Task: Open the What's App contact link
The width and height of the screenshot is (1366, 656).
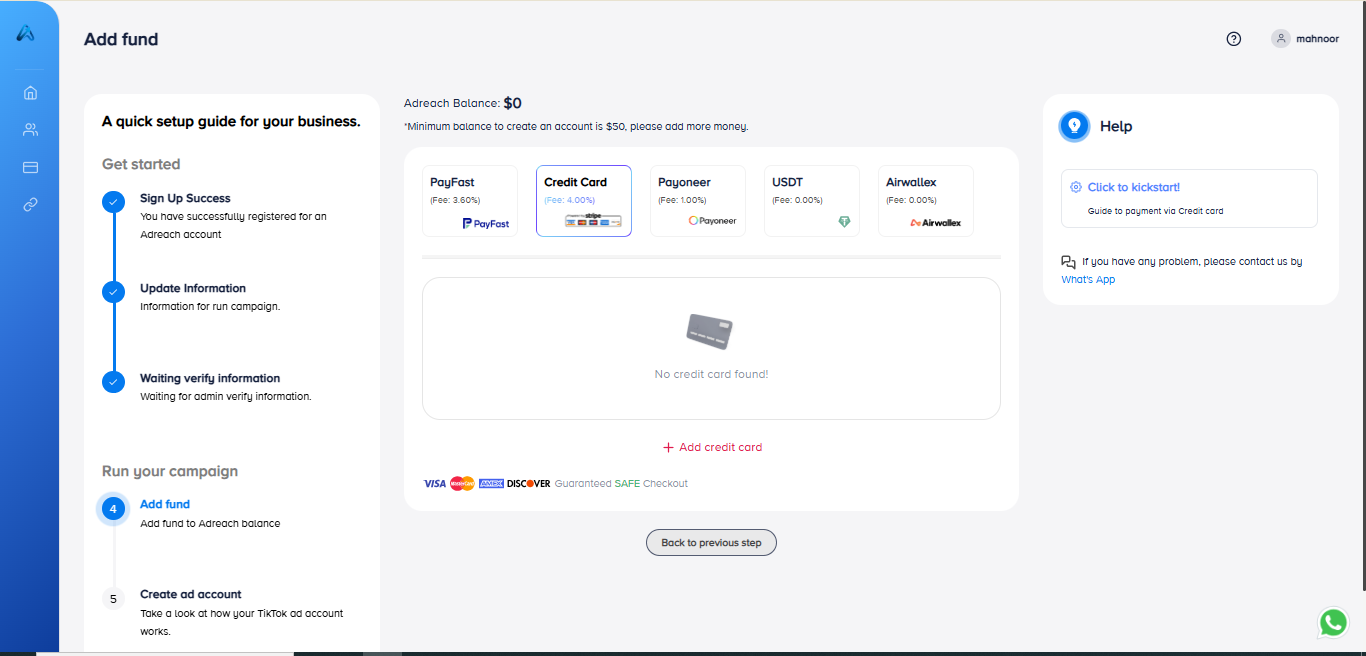Action: (x=1088, y=280)
